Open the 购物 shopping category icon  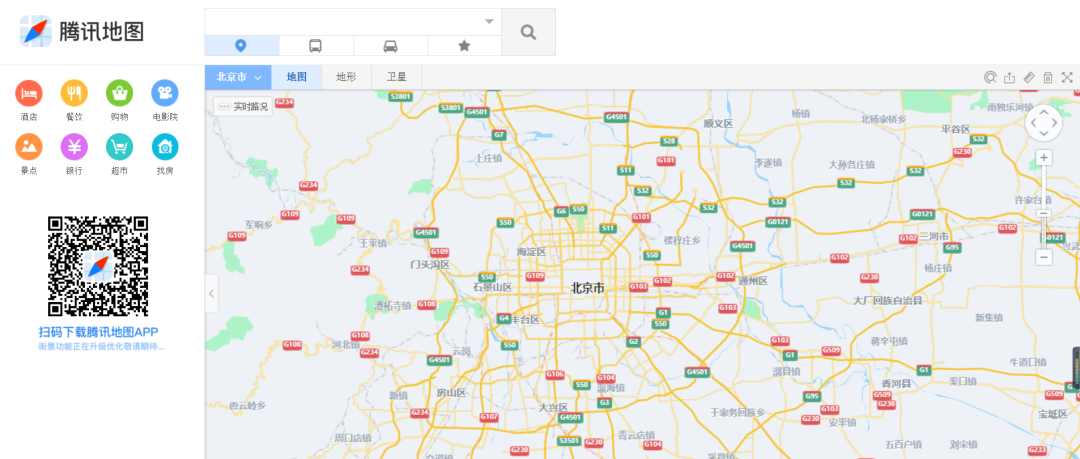point(119,93)
